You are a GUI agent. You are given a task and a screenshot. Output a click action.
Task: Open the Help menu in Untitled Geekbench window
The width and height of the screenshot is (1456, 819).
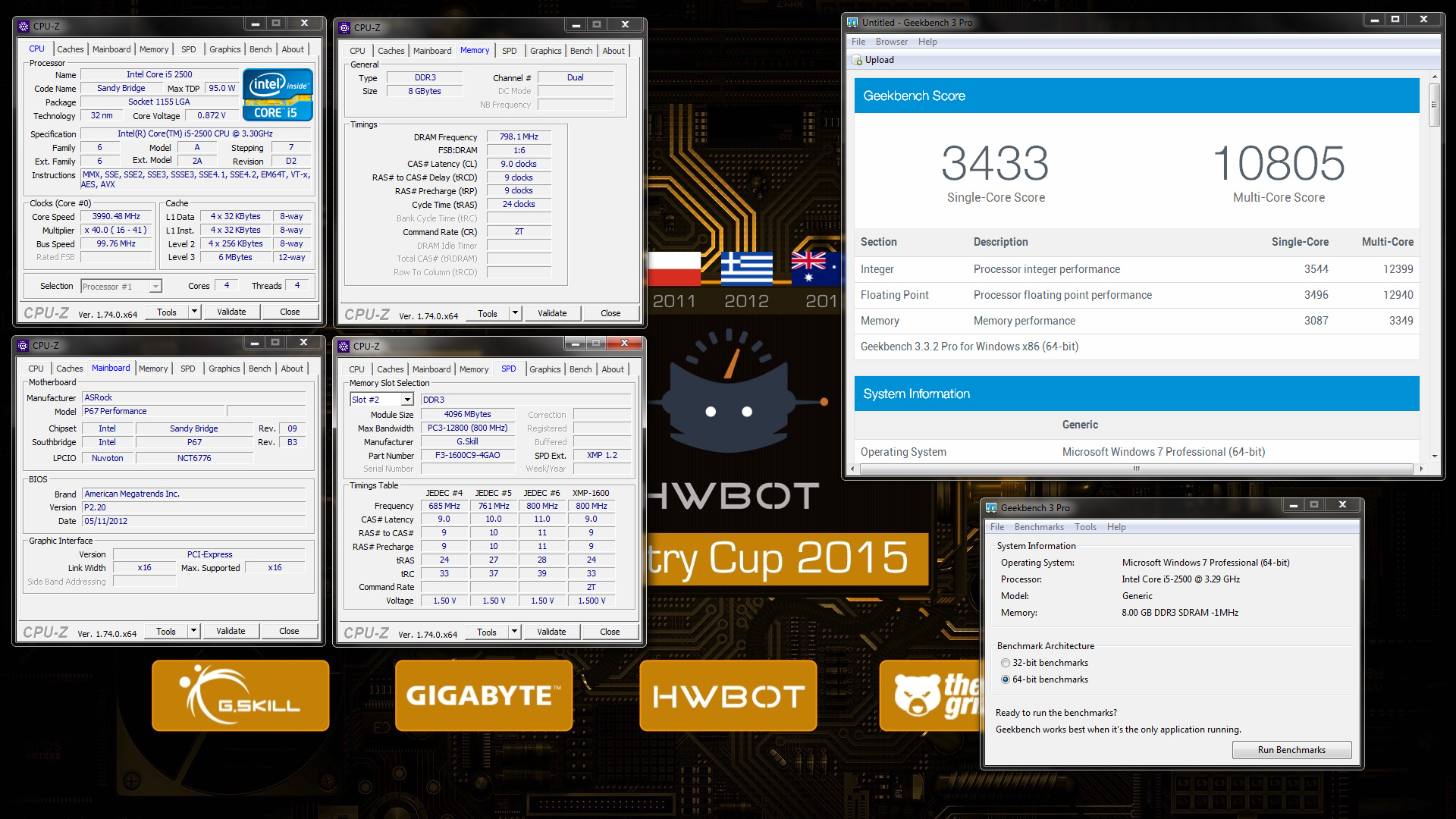click(x=927, y=42)
